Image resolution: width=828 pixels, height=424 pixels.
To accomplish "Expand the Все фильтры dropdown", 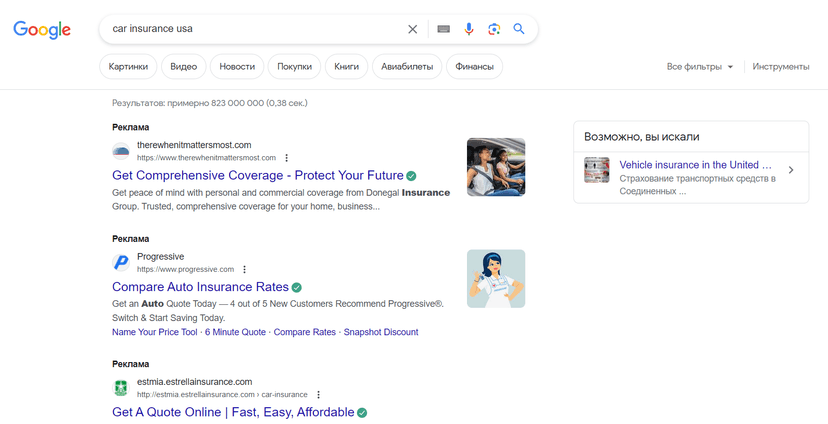I will 700,67.
